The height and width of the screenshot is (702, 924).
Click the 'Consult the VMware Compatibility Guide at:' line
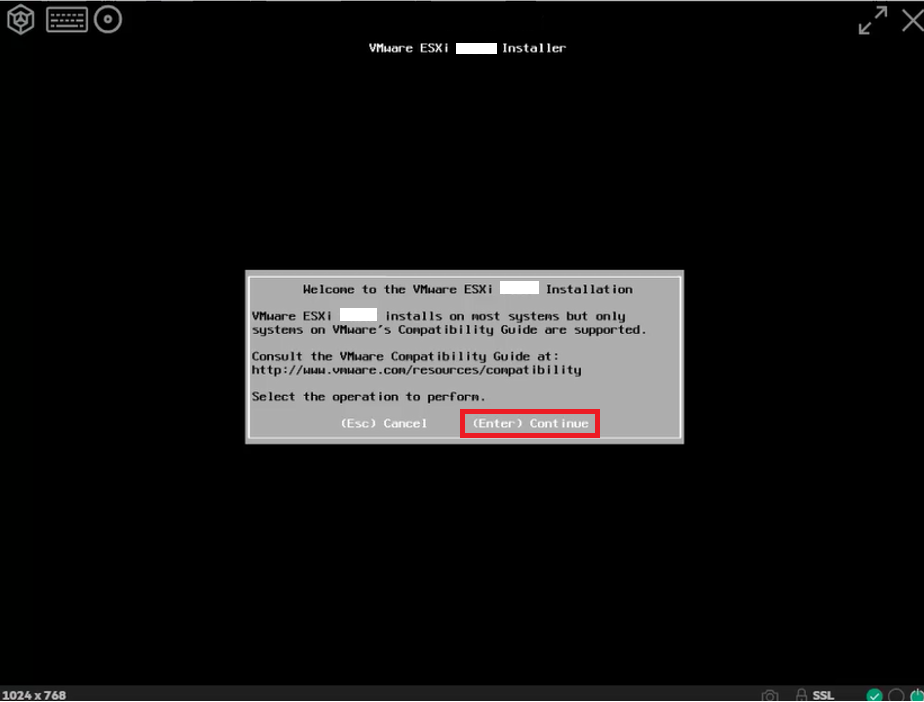tap(405, 356)
